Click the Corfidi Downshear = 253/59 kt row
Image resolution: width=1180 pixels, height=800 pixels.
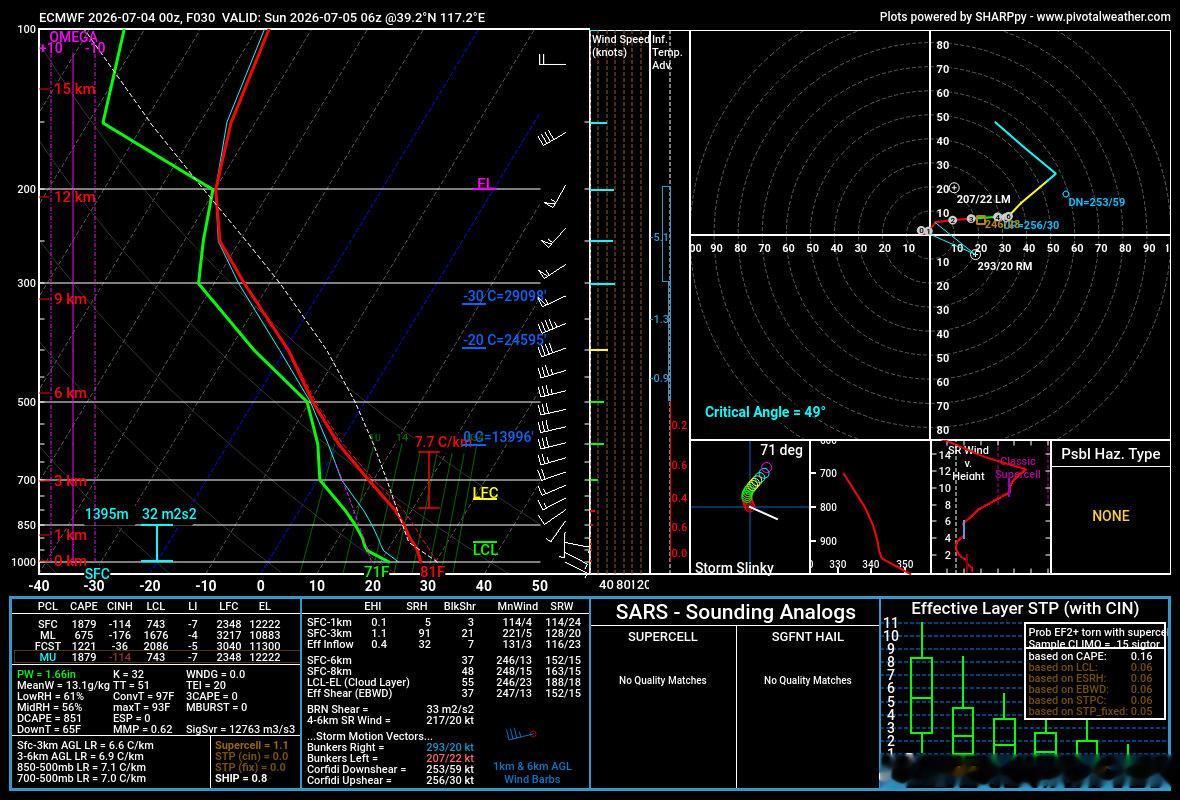pos(391,769)
